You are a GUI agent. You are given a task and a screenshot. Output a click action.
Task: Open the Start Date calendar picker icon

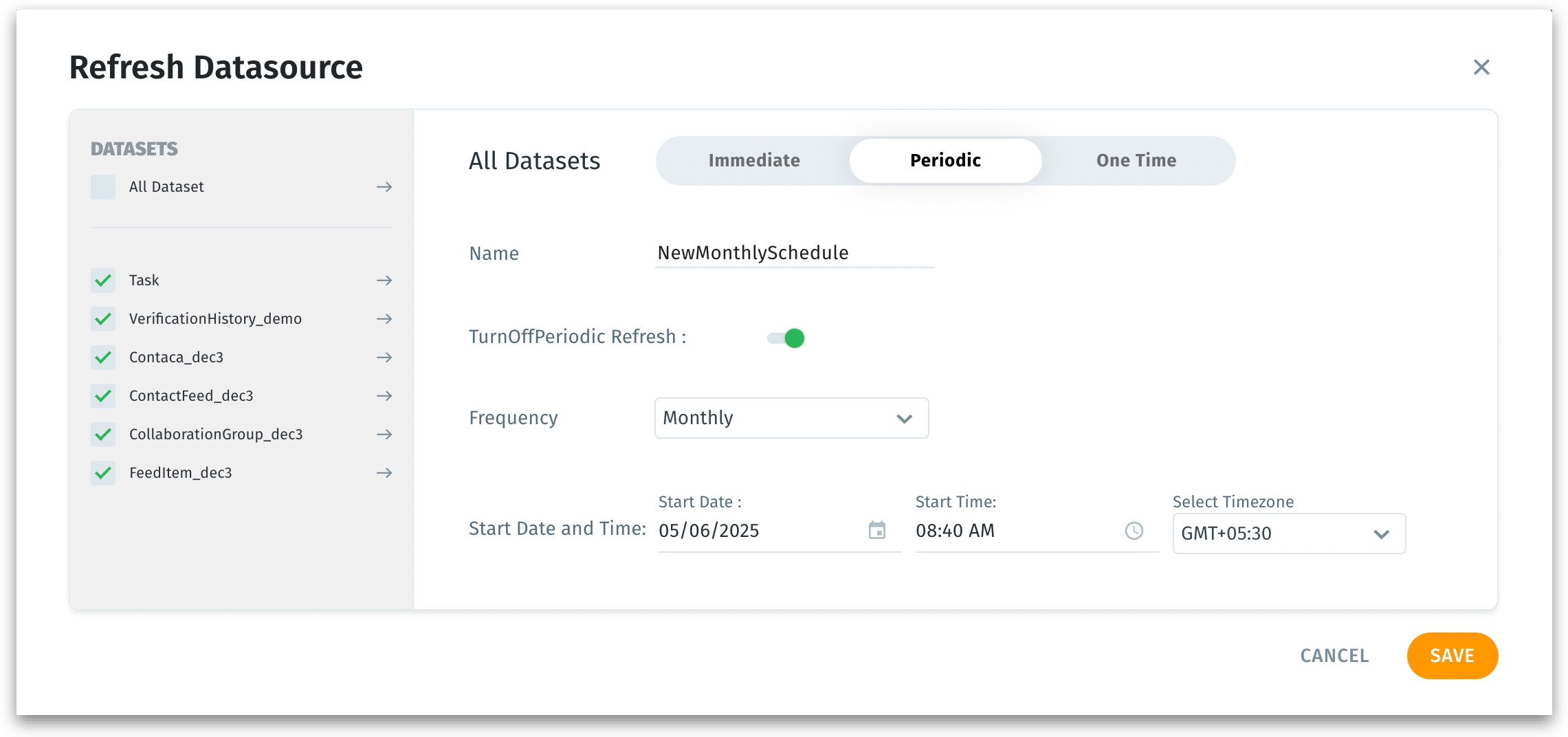pos(876,530)
